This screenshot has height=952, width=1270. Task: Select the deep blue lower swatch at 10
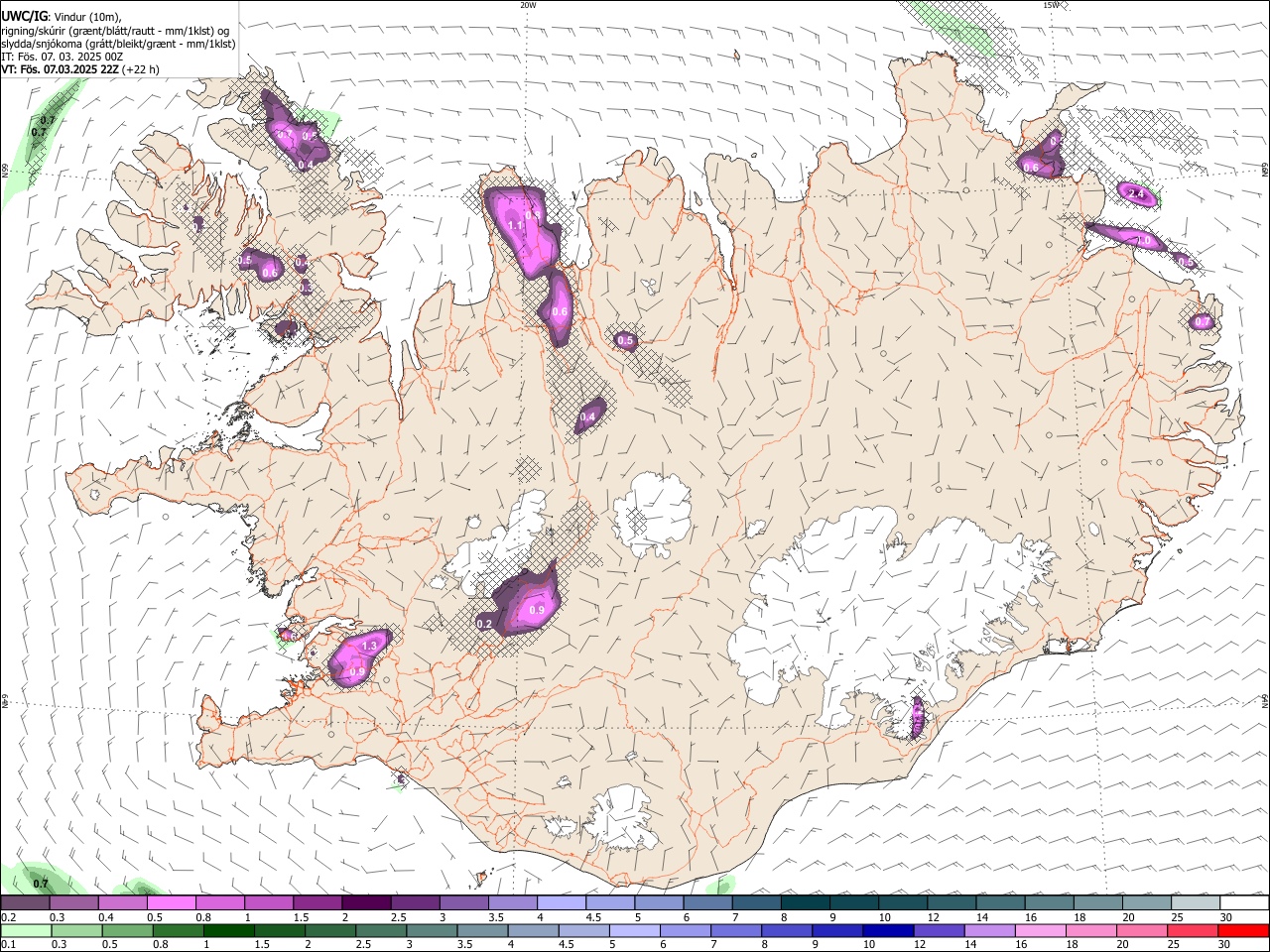pos(888,930)
